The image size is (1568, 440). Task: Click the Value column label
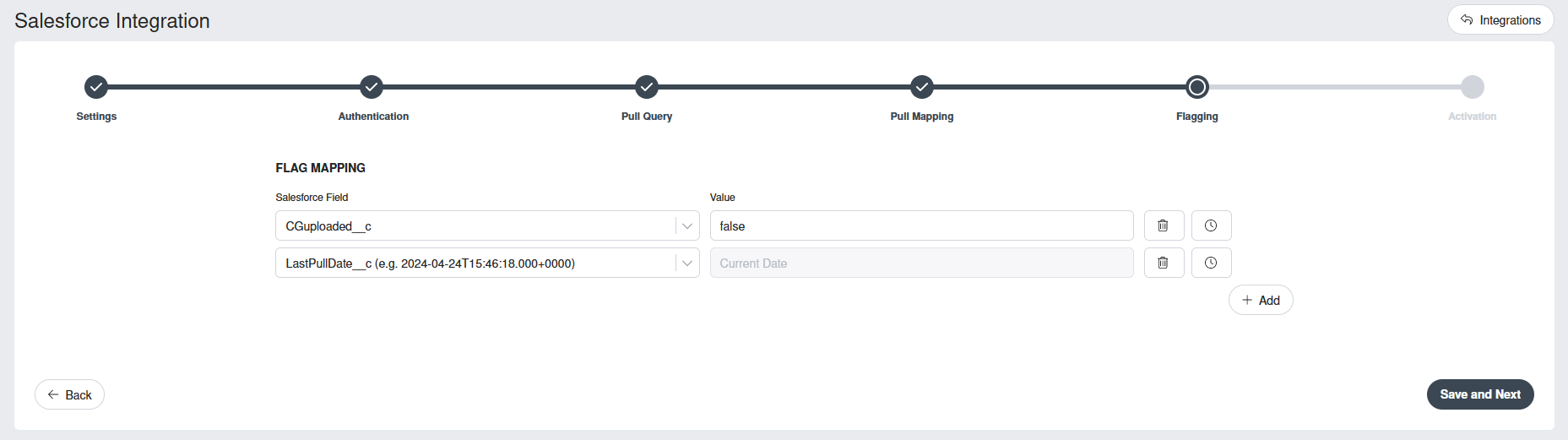[x=722, y=198]
